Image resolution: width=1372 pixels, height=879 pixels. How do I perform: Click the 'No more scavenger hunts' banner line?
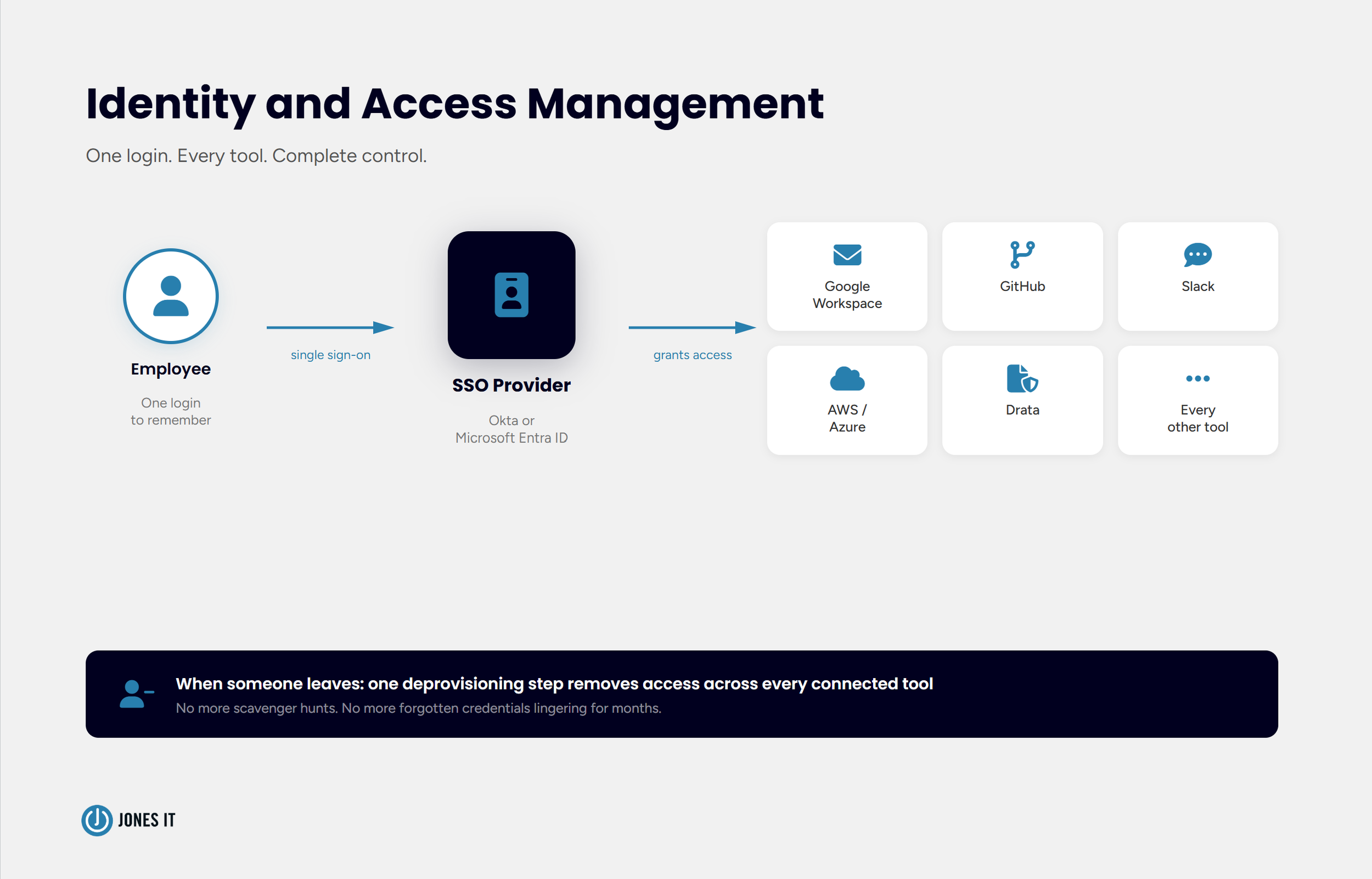[418, 708]
